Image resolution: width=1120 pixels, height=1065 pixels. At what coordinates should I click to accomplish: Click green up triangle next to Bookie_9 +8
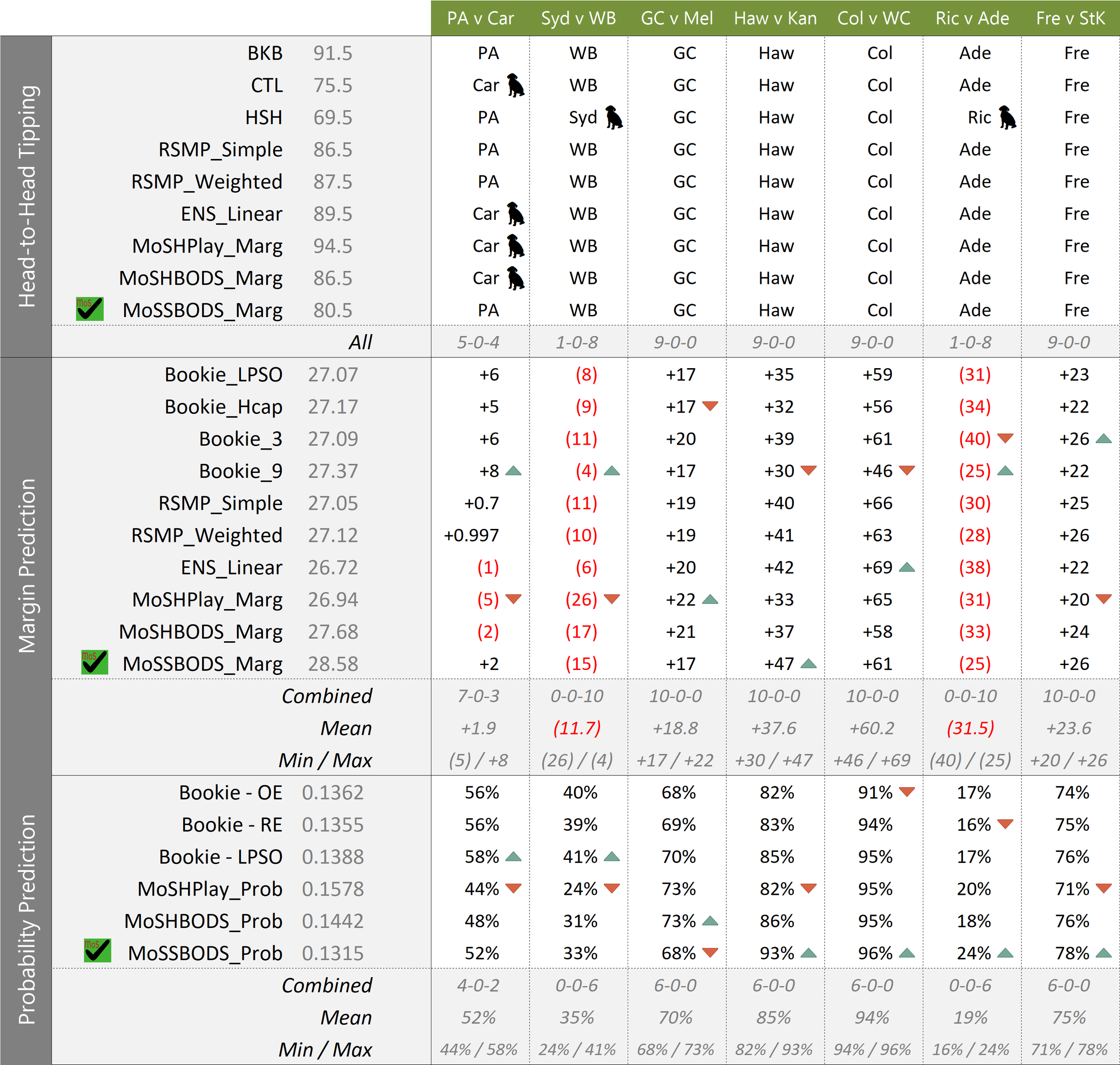tap(513, 471)
